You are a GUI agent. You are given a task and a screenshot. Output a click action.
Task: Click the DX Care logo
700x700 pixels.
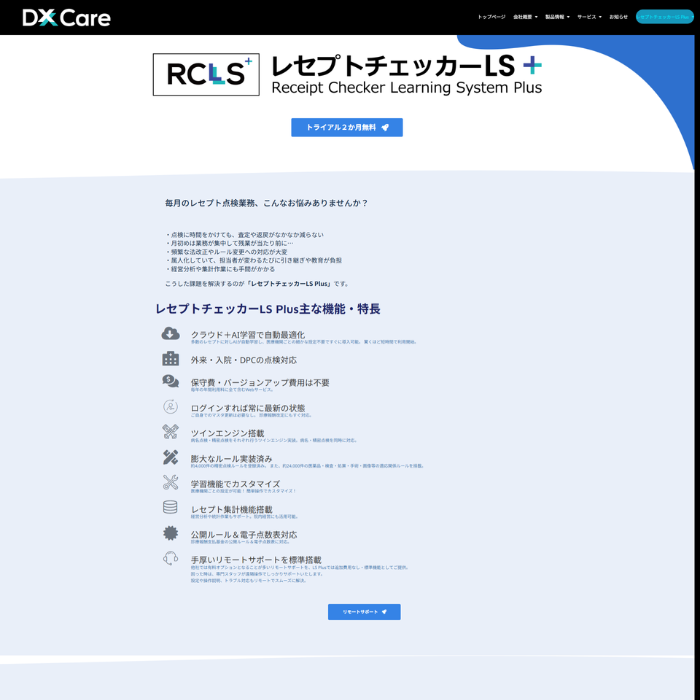point(67,18)
